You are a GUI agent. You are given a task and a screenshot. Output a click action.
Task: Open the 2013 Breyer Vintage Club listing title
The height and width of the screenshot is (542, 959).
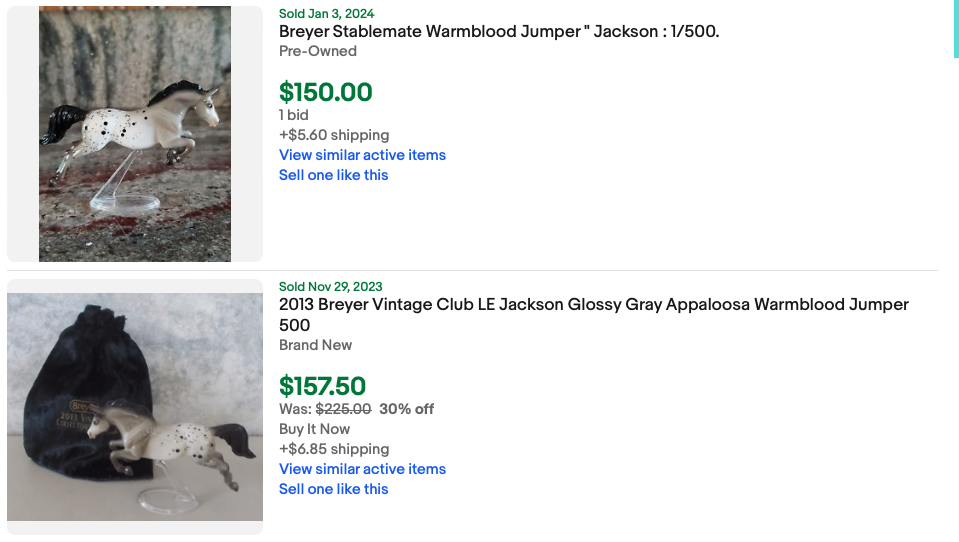(593, 305)
